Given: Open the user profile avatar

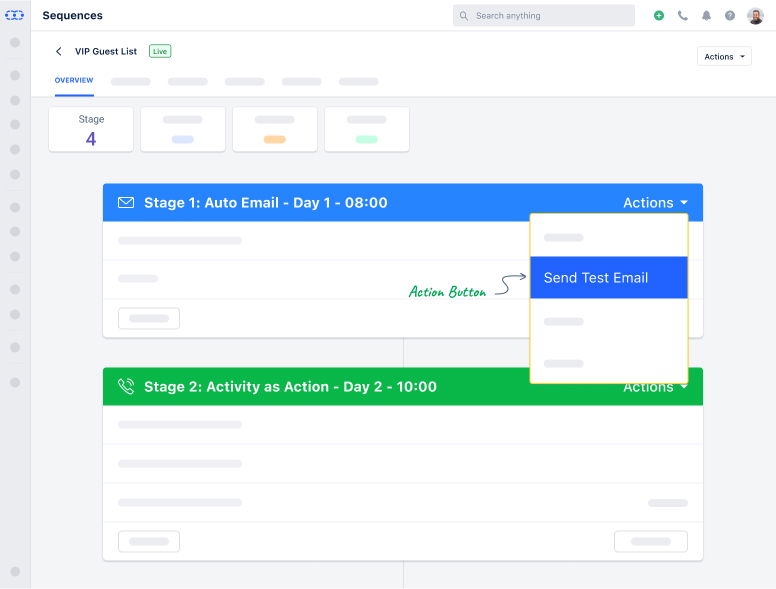Looking at the screenshot, I should click(755, 16).
